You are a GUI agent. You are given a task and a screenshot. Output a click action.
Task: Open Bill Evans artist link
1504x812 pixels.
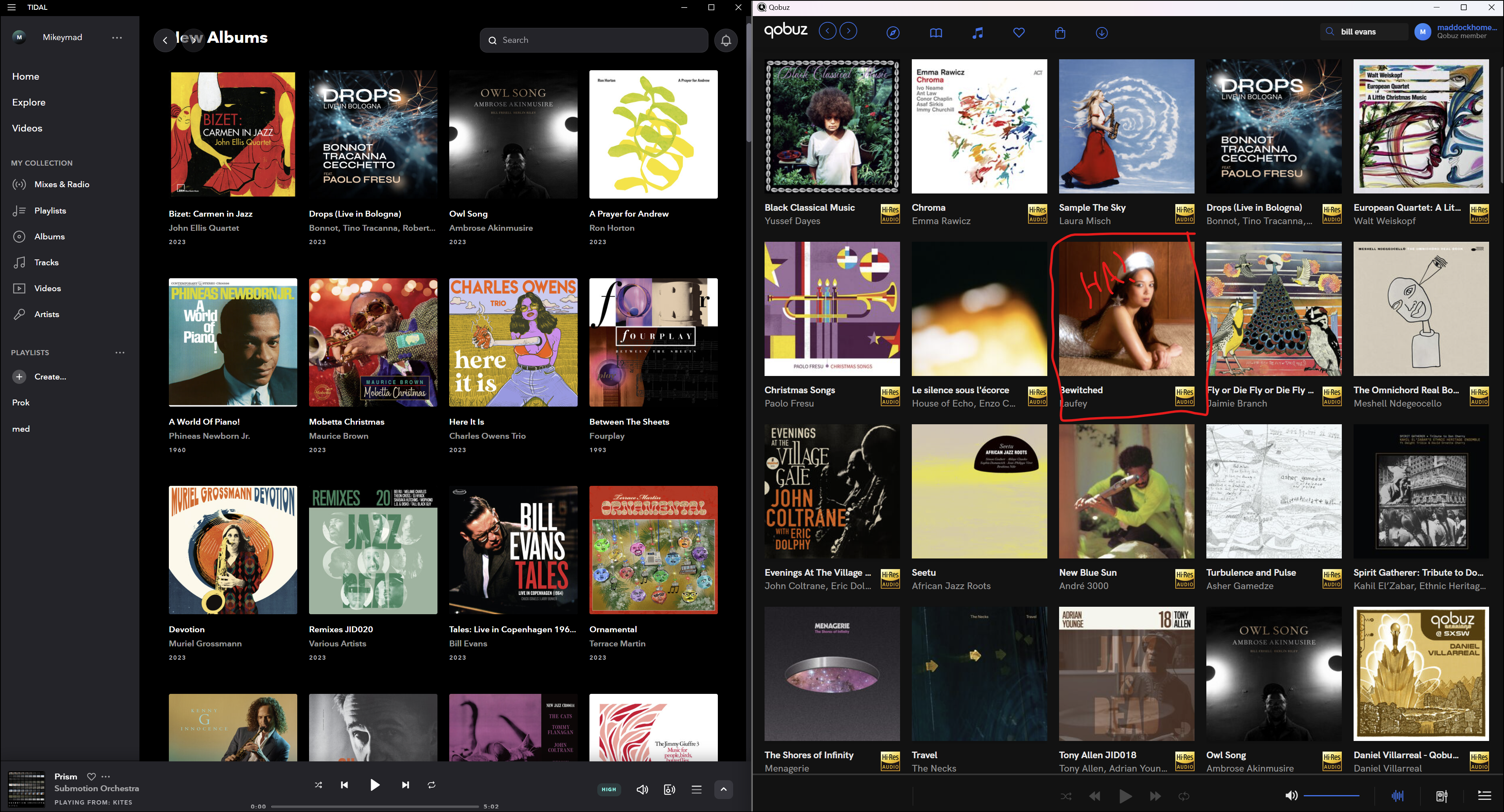point(468,643)
